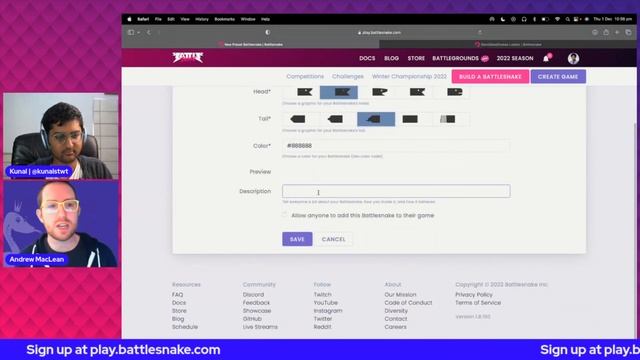640x360 pixels.
Task: Open the GitHub footer link
Action: point(252,319)
